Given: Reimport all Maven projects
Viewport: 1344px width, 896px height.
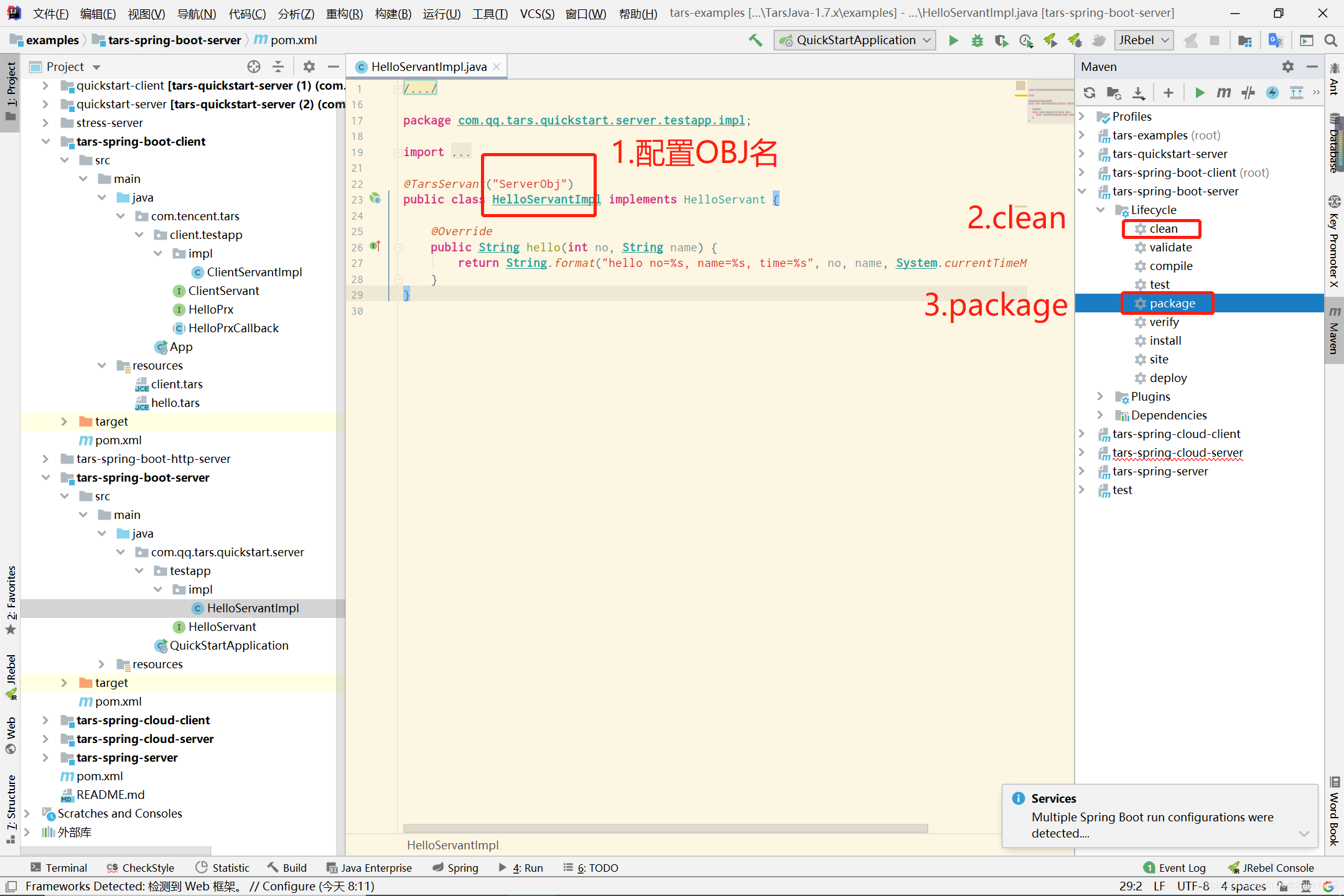Looking at the screenshot, I should pos(1089,93).
